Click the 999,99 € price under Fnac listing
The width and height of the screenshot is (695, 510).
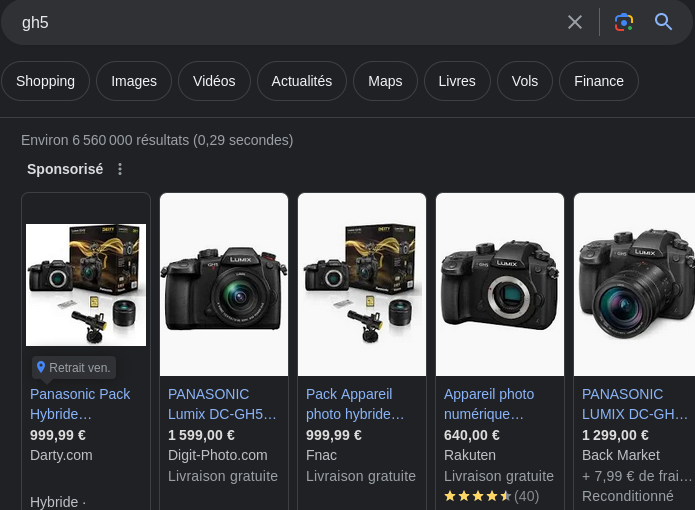coord(334,435)
